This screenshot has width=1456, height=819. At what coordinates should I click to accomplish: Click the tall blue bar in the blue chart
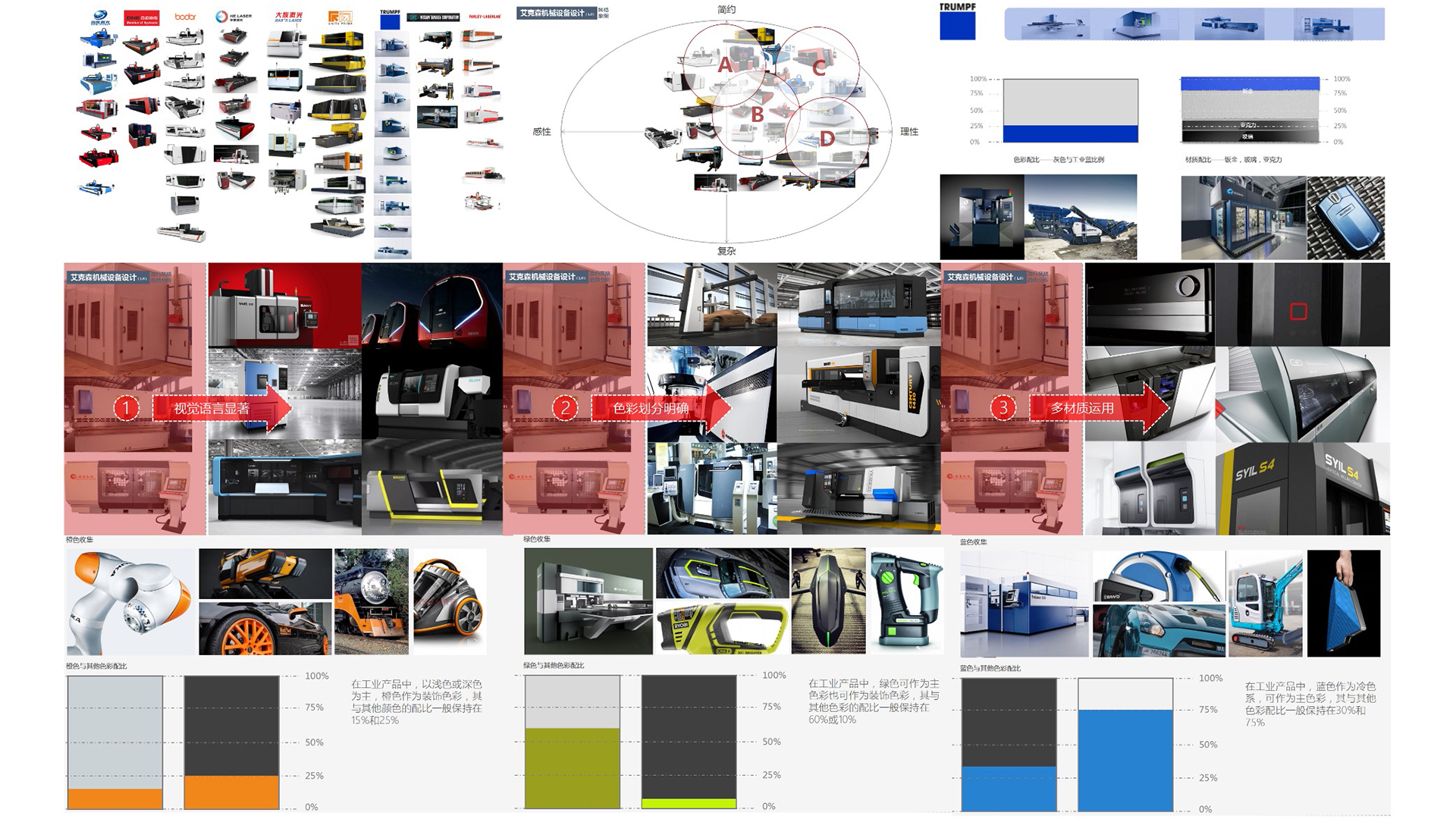click(1125, 760)
